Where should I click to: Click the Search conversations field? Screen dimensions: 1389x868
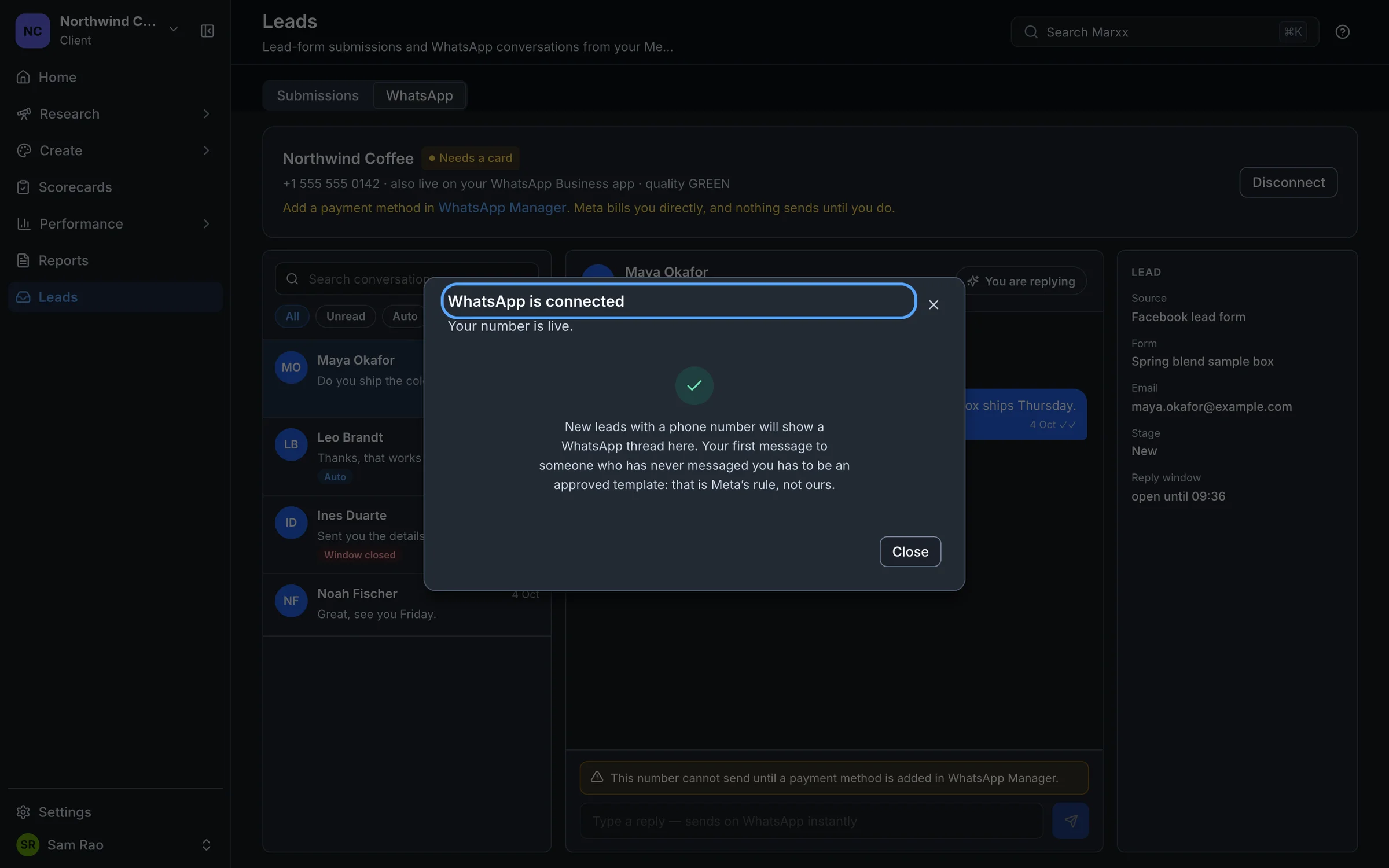(x=407, y=279)
